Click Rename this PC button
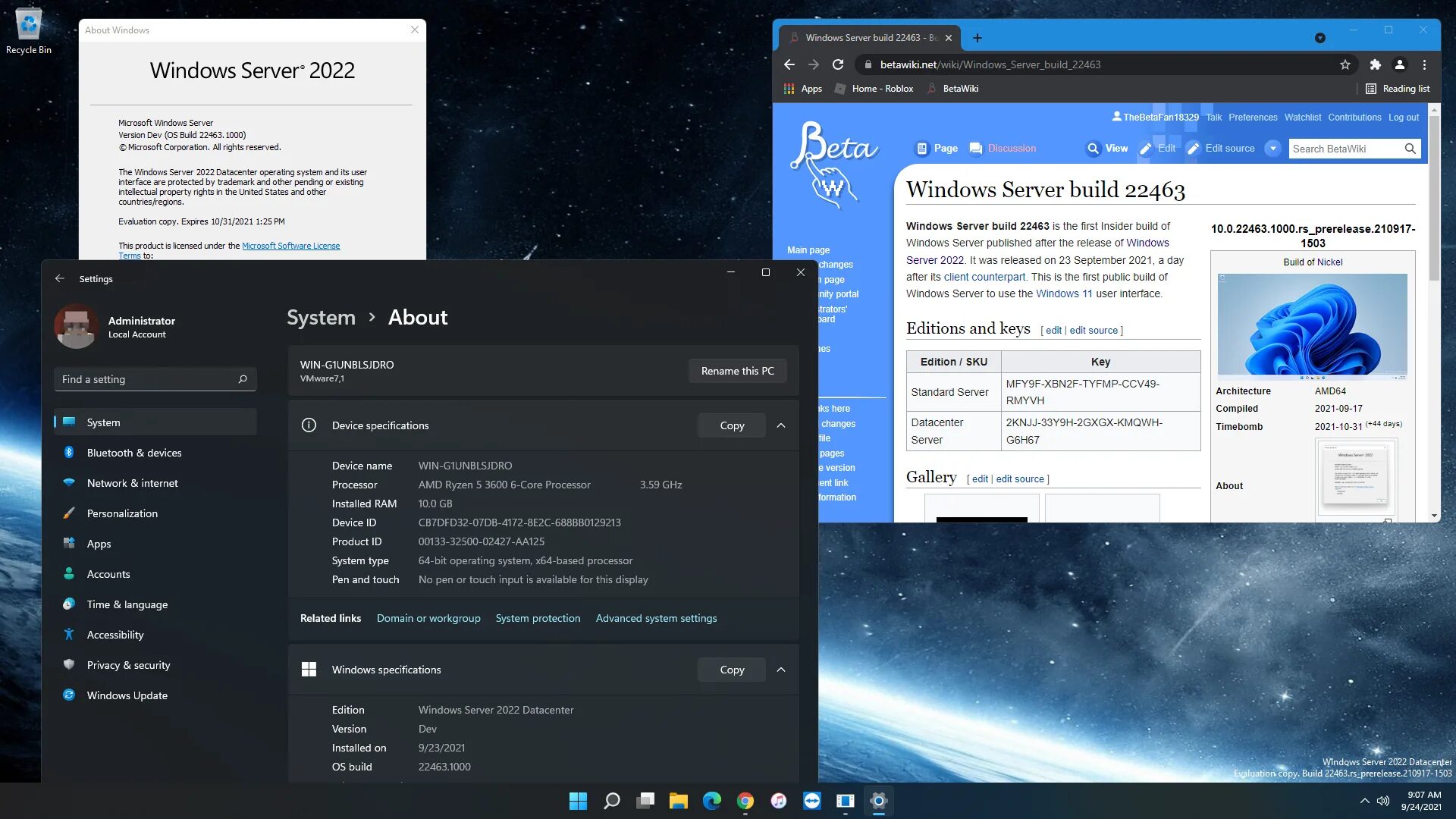The height and width of the screenshot is (819, 1456). coord(737,371)
